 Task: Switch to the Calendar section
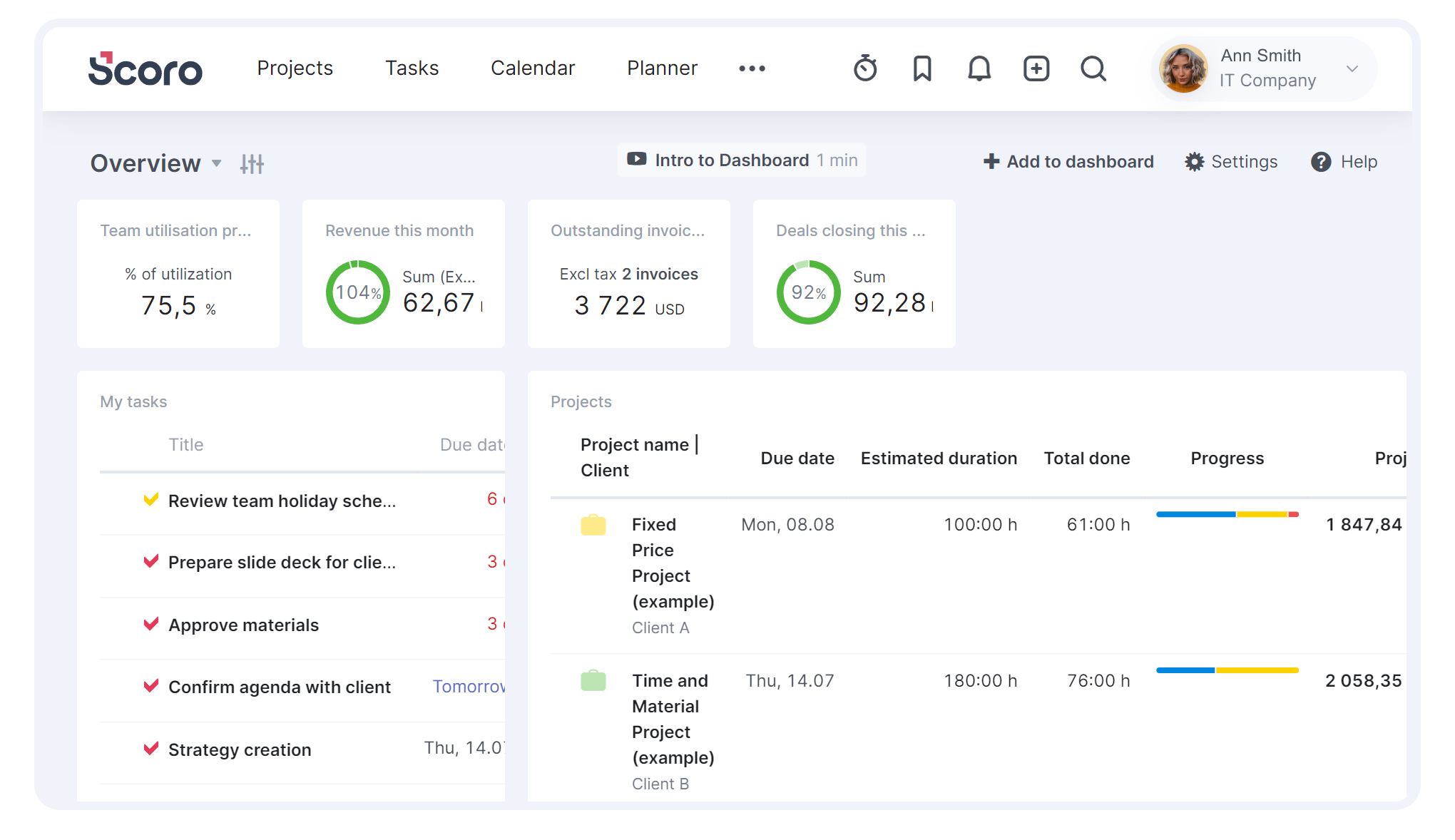coord(533,68)
